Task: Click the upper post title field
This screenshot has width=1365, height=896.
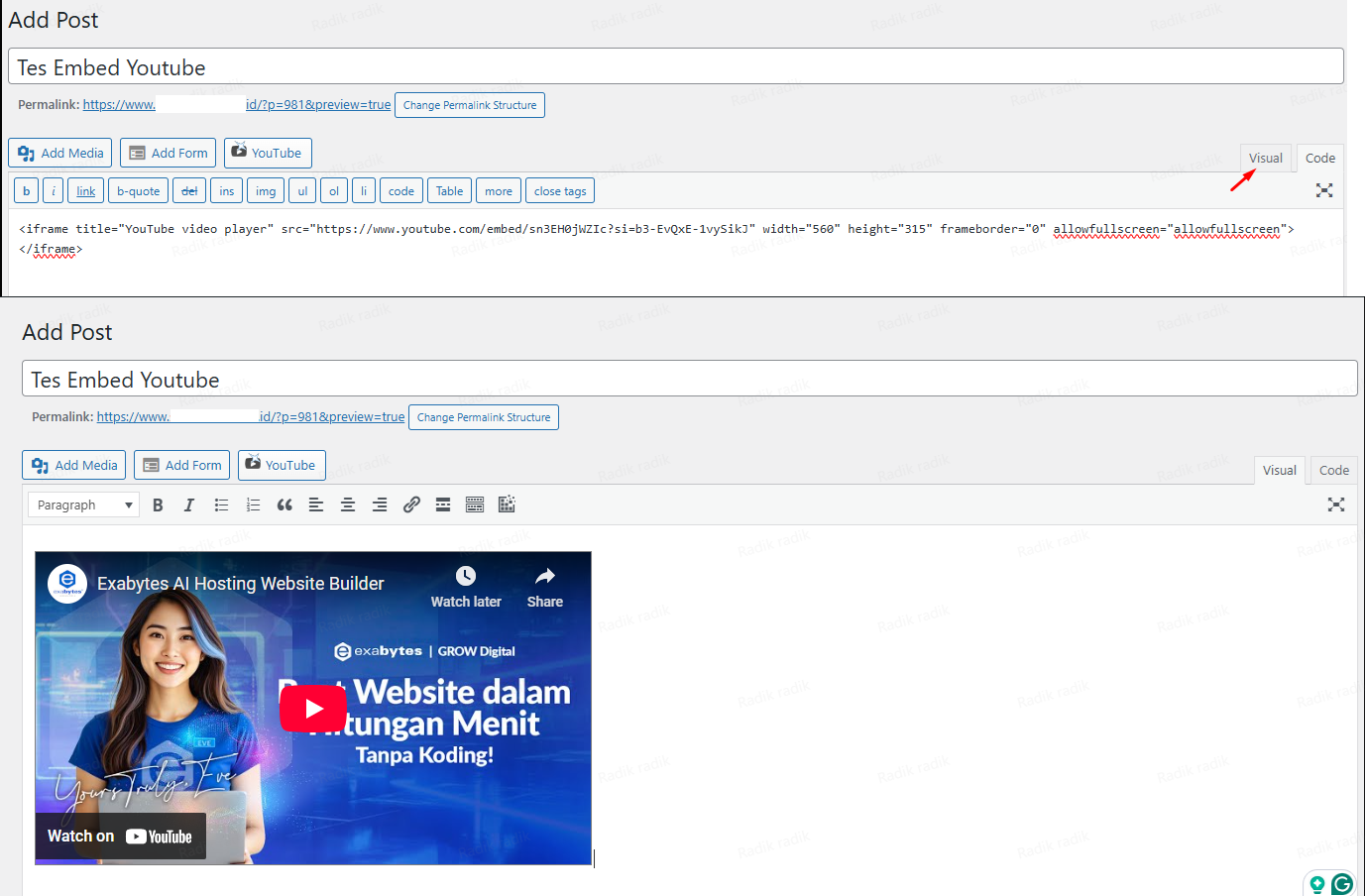Action: (x=676, y=66)
